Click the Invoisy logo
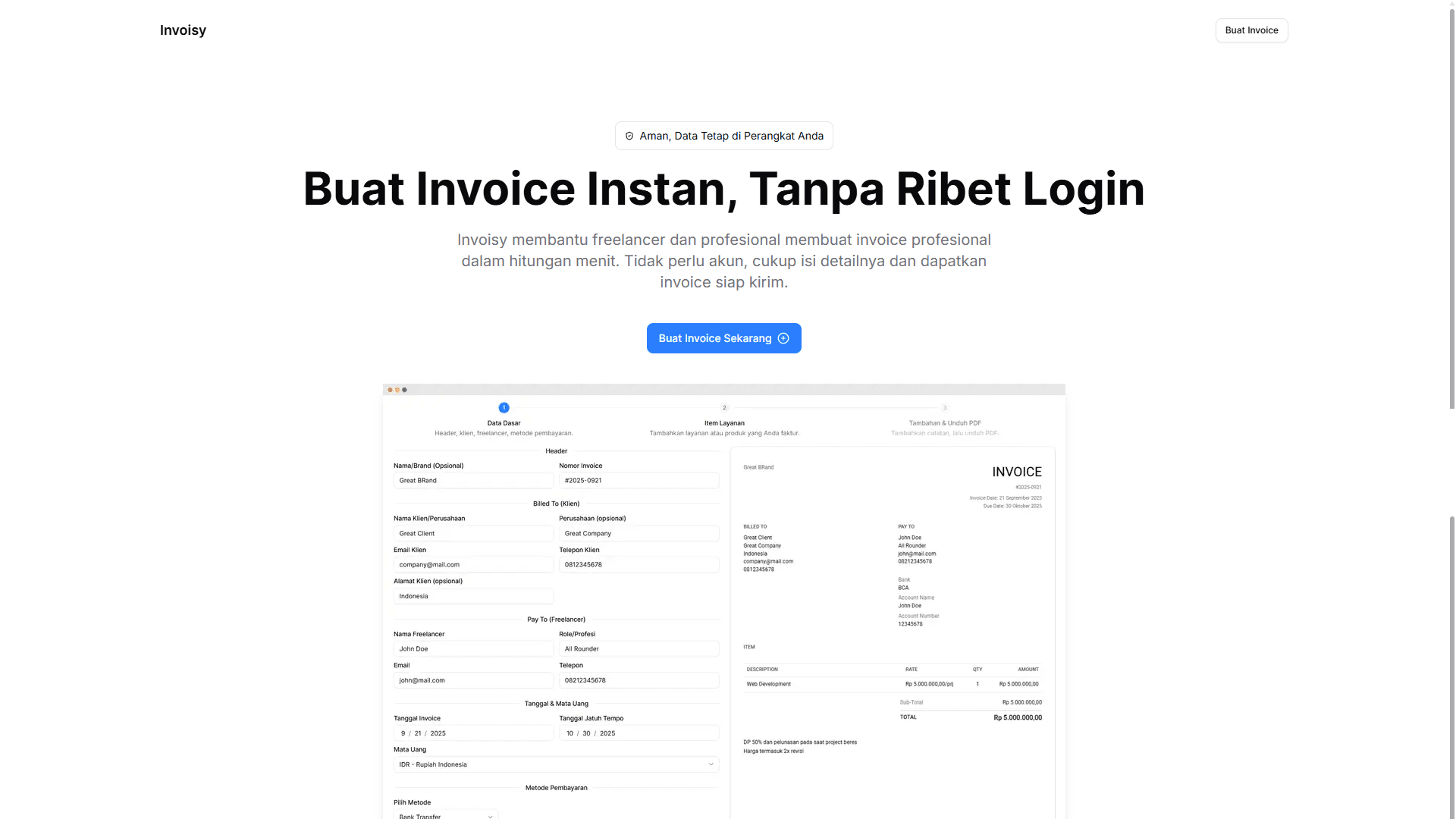This screenshot has width=1456, height=819. point(183,30)
